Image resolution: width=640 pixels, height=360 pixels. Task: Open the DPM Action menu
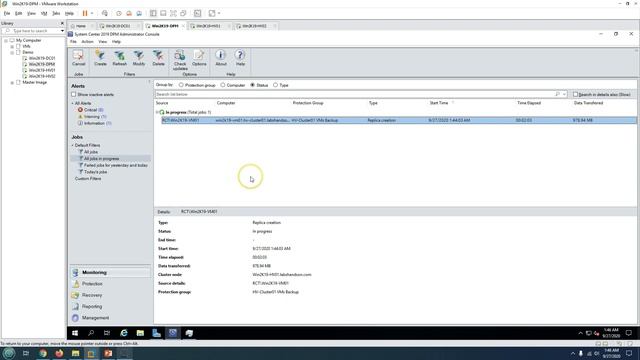87,42
